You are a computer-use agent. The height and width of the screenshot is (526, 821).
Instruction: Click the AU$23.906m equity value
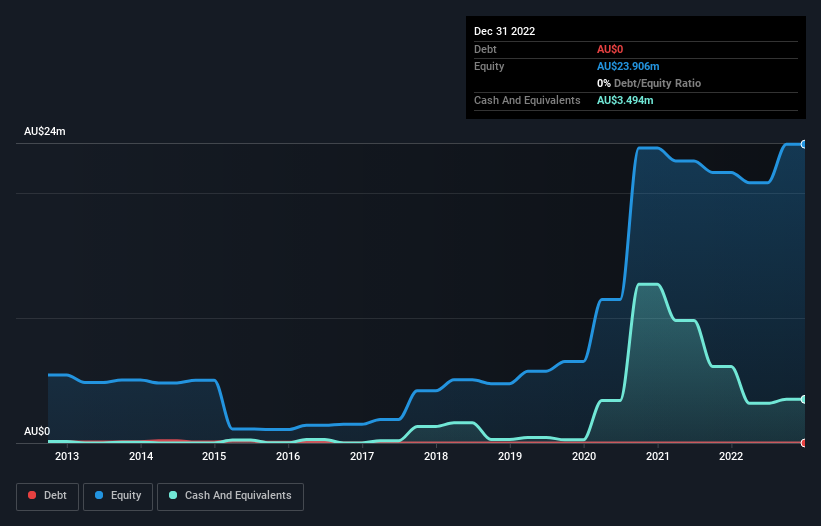coord(628,66)
